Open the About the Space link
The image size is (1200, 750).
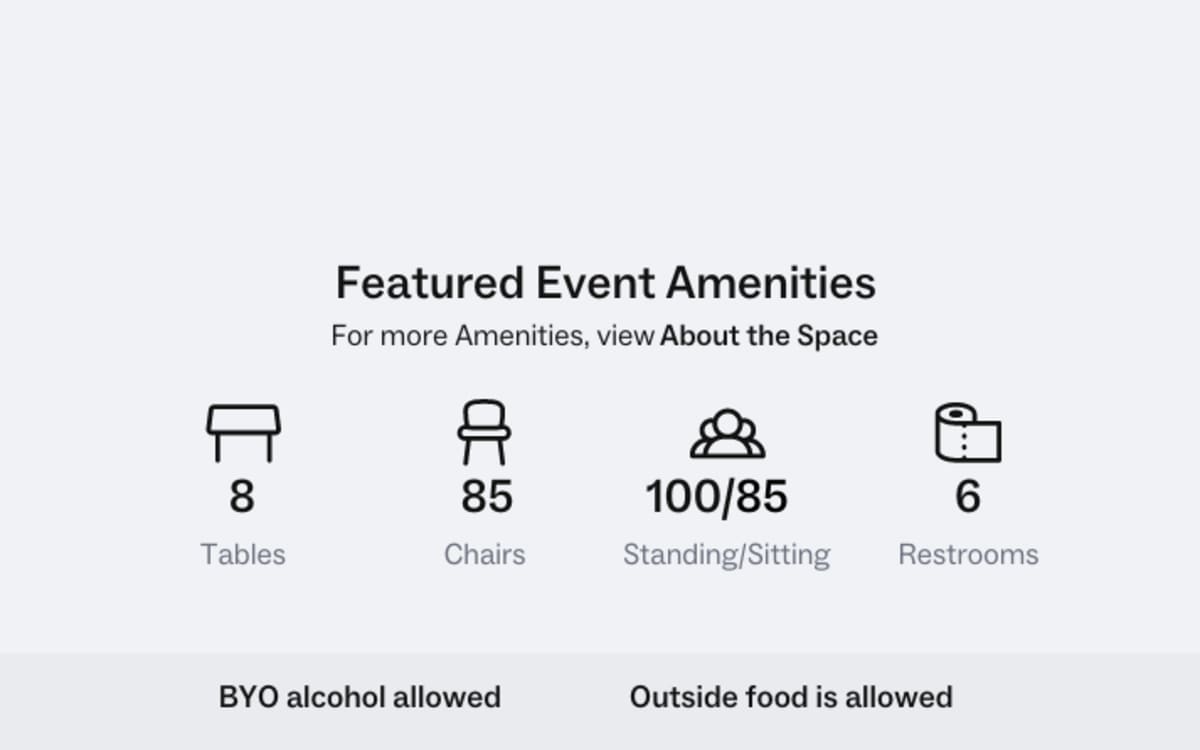(x=768, y=336)
